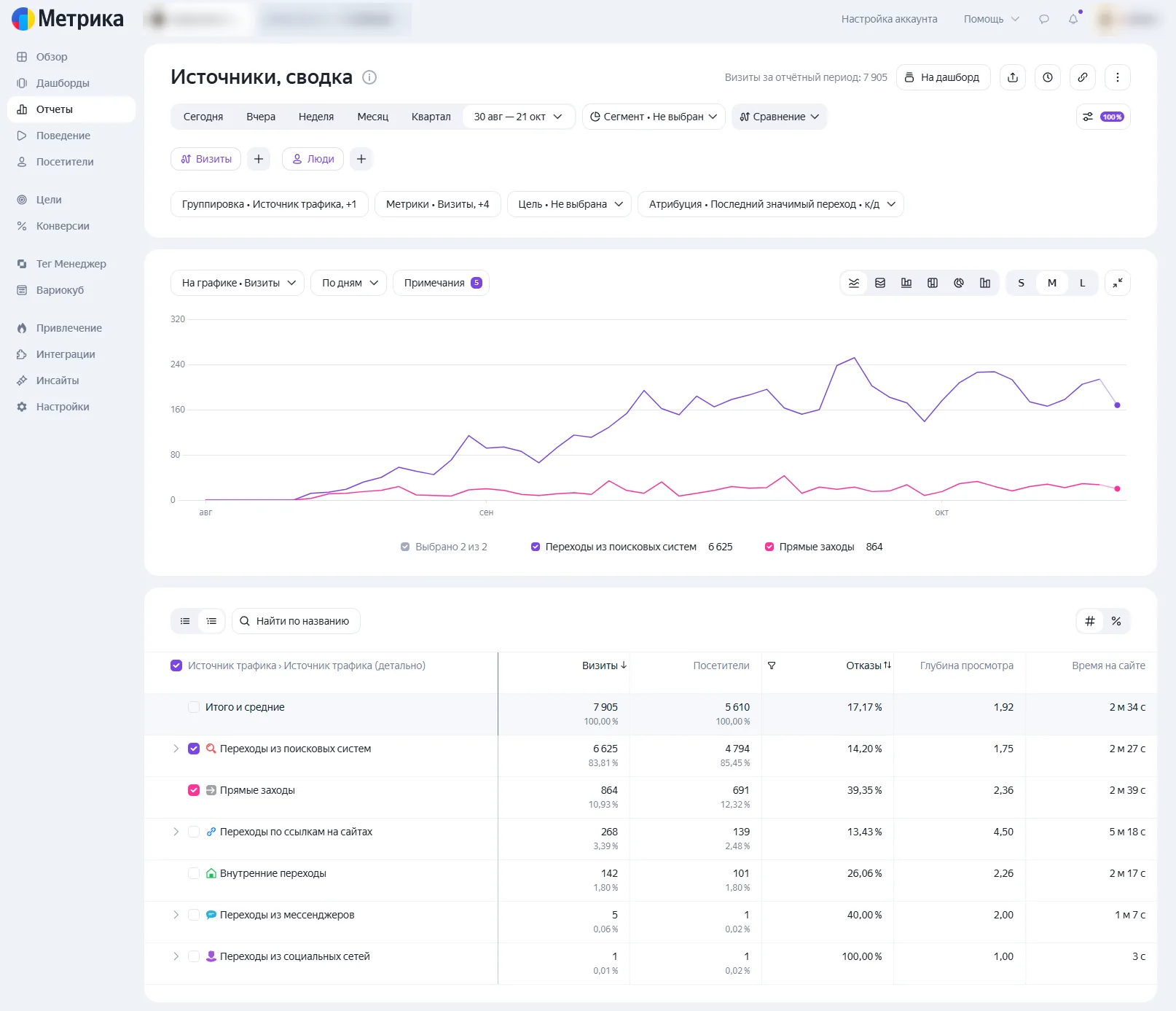Screen dimensions: 1176x1011
Task: Select the Неделя period tab
Action: tap(316, 117)
